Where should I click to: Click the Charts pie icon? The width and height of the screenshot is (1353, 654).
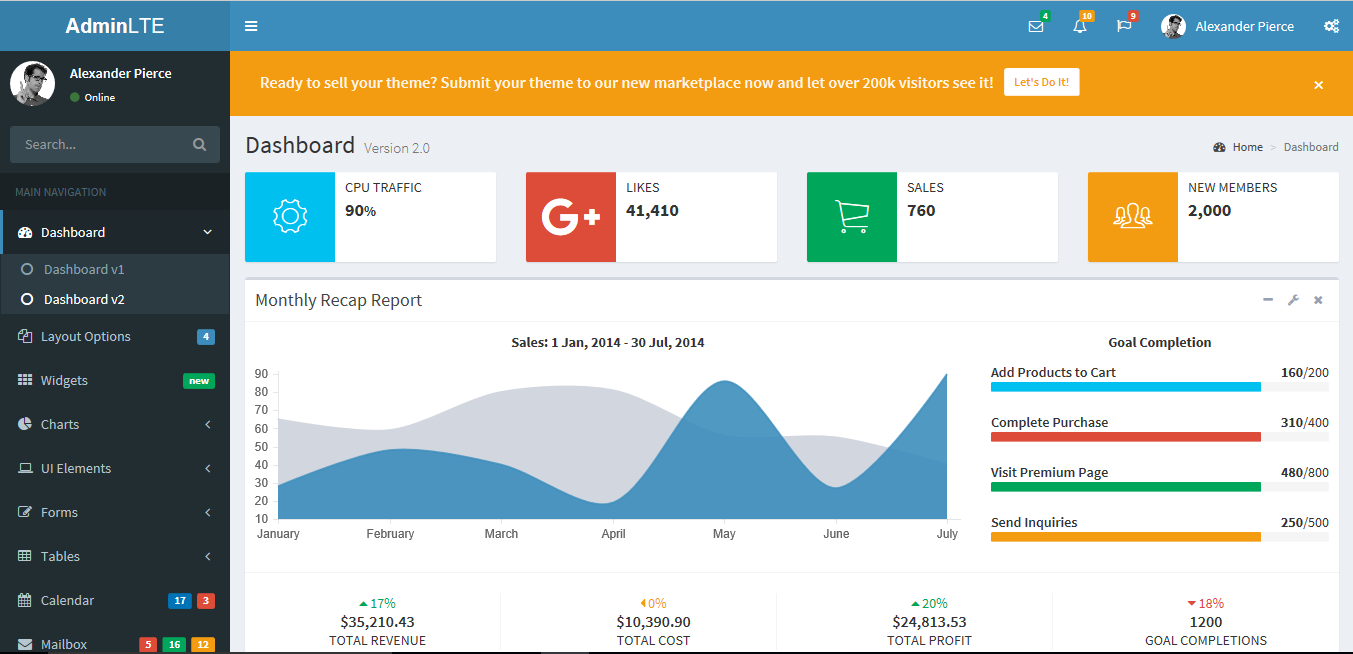coord(25,424)
